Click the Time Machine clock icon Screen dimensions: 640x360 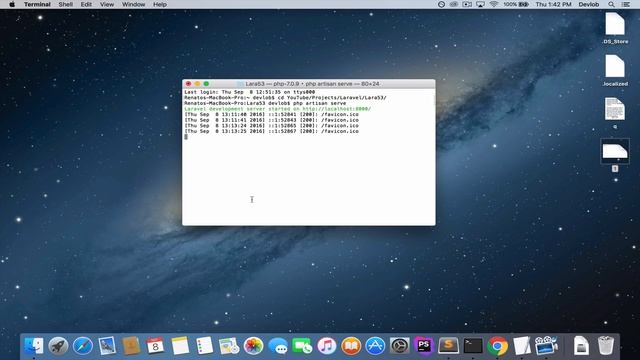point(441,4)
